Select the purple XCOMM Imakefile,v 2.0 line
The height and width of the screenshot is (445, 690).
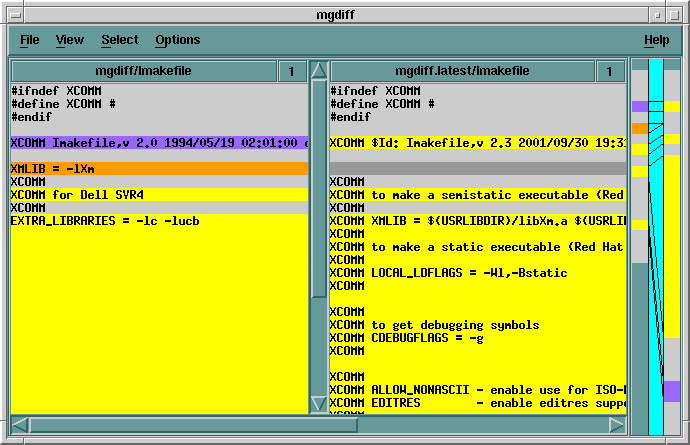click(x=159, y=143)
